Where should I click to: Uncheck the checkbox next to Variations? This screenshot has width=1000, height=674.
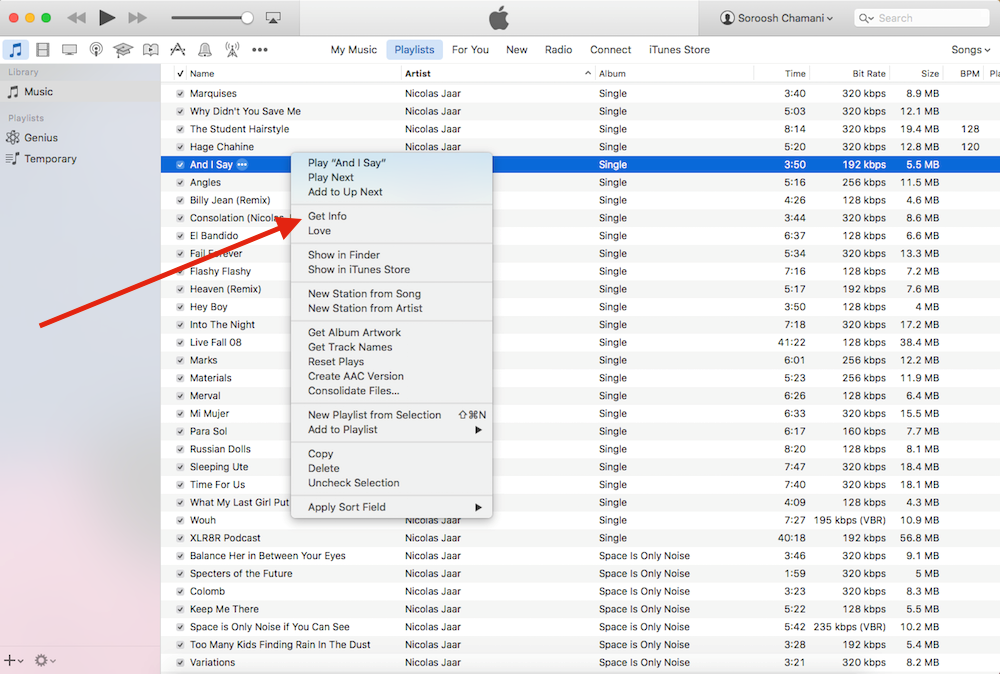click(180, 662)
